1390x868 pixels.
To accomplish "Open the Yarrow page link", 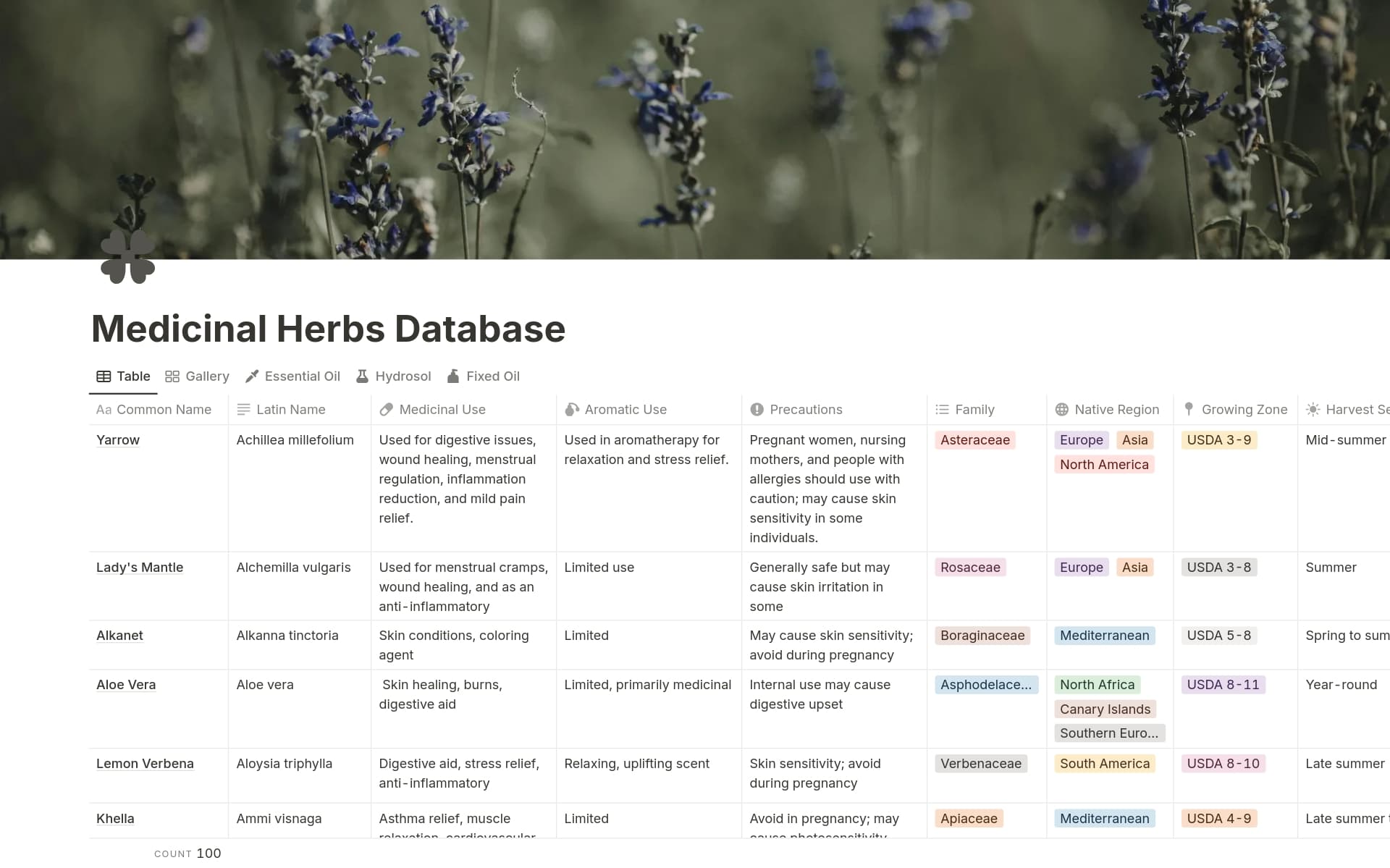I will click(x=118, y=440).
